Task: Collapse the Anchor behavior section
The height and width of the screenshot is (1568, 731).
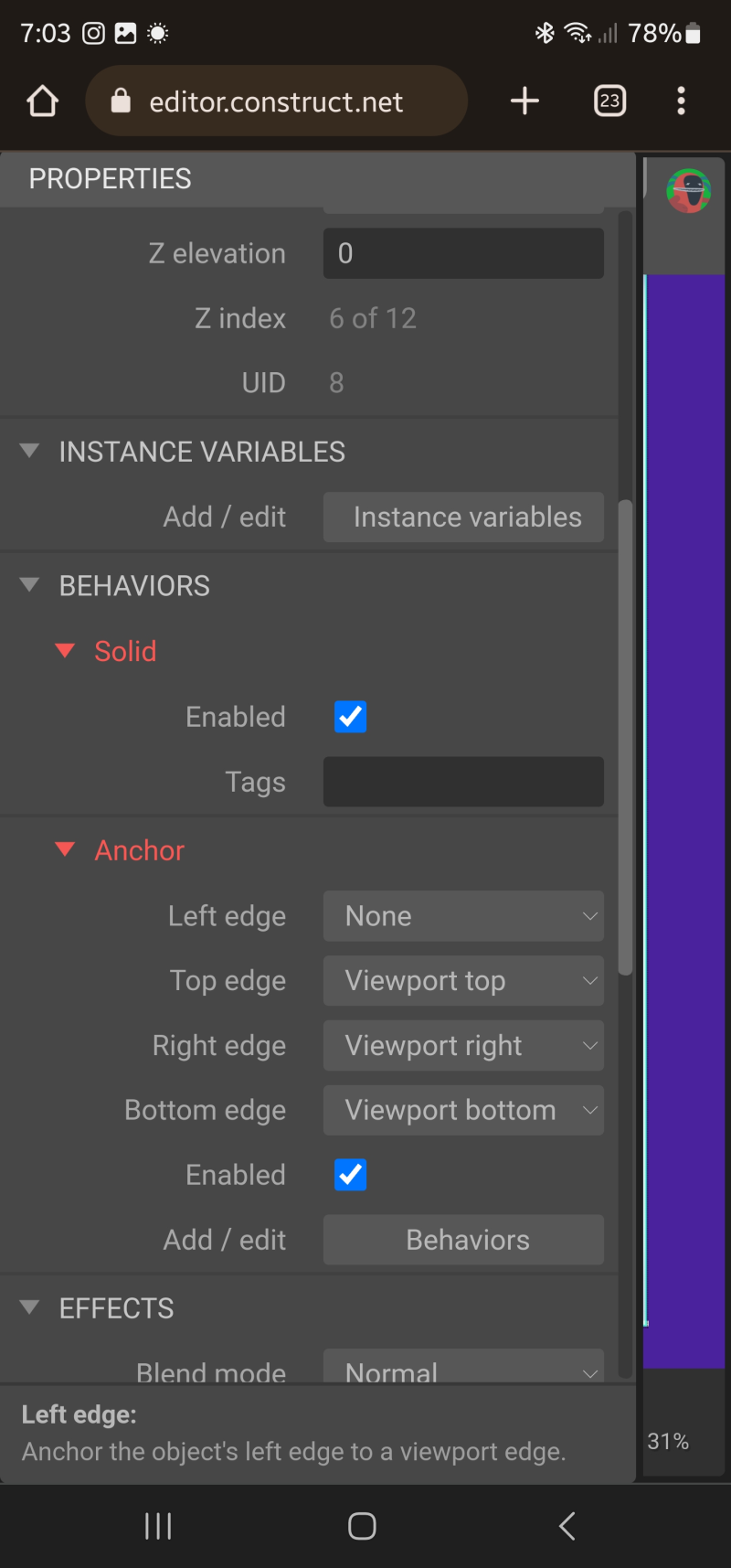Action: tap(65, 849)
